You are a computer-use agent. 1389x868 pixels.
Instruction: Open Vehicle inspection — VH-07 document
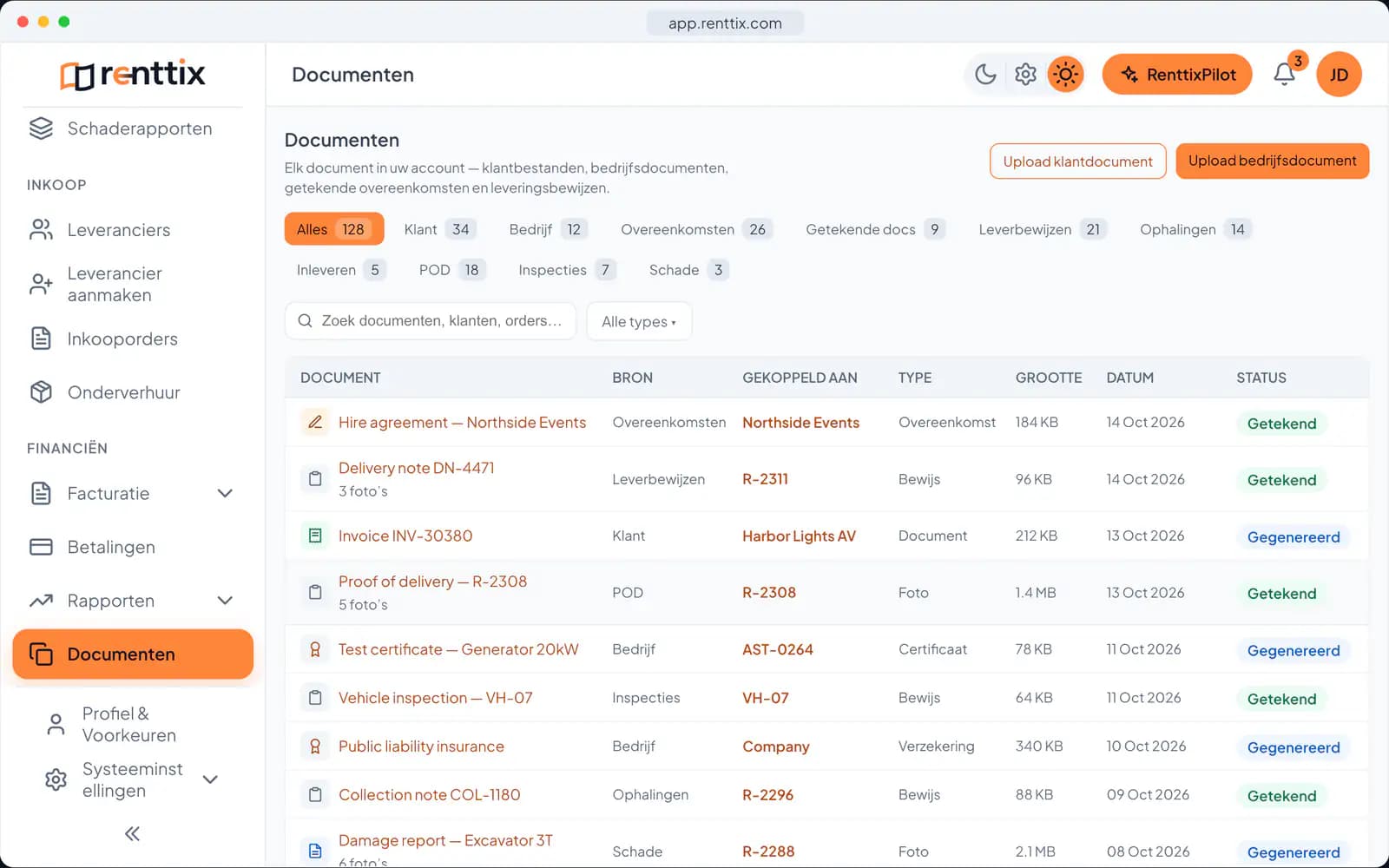pyautogui.click(x=436, y=698)
